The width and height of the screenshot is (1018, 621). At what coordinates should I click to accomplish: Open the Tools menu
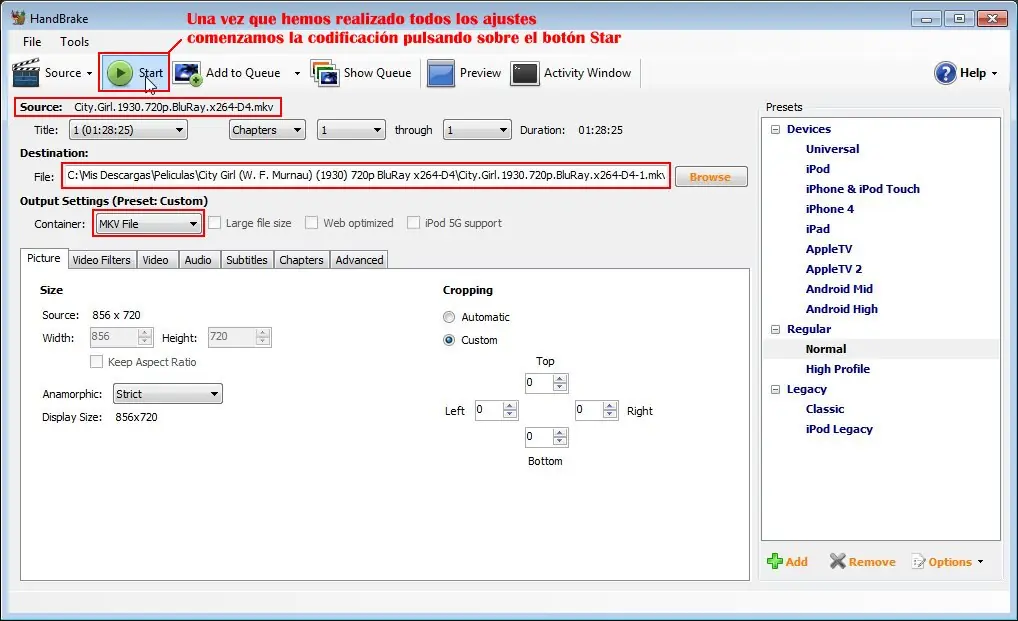click(x=75, y=42)
